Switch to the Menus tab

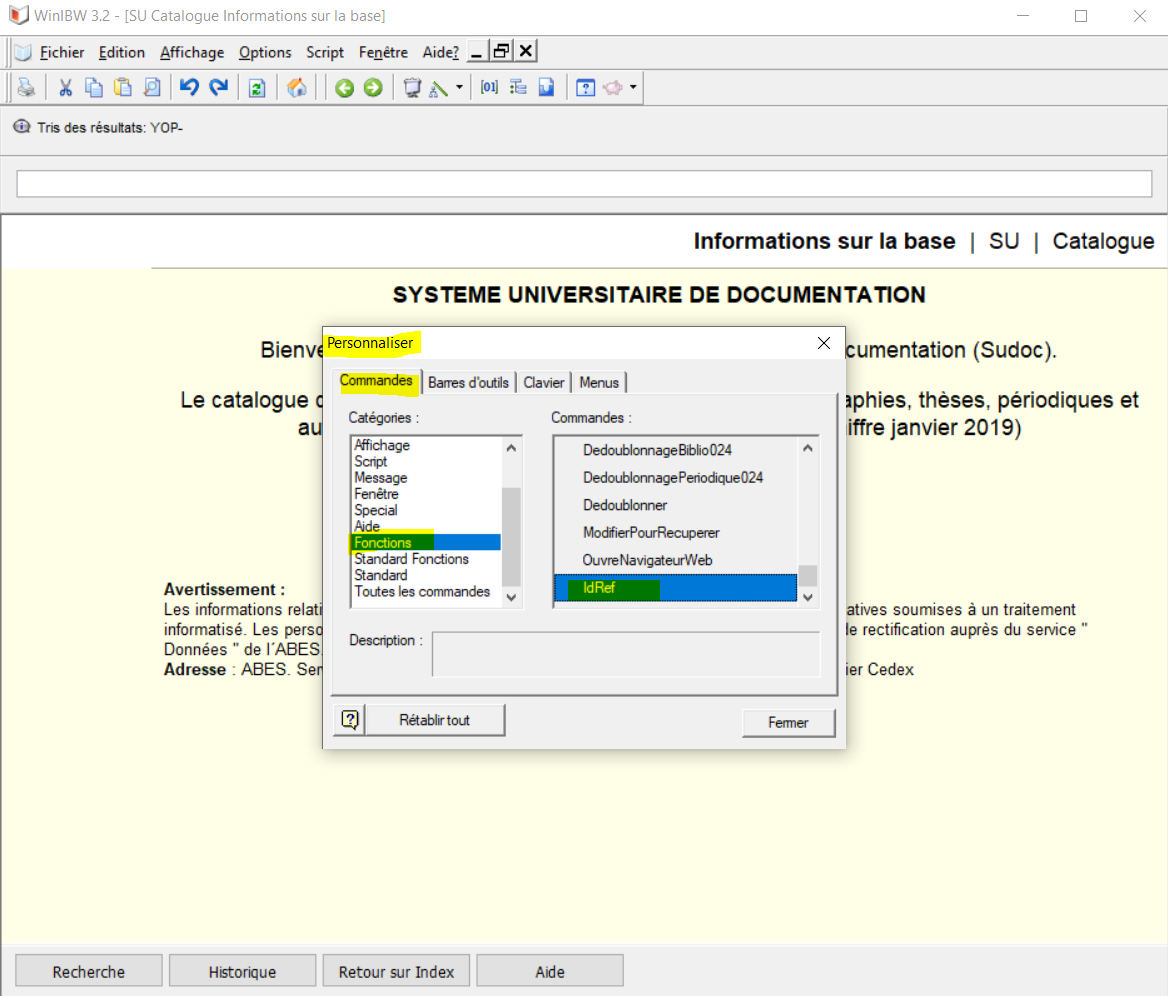tap(599, 382)
